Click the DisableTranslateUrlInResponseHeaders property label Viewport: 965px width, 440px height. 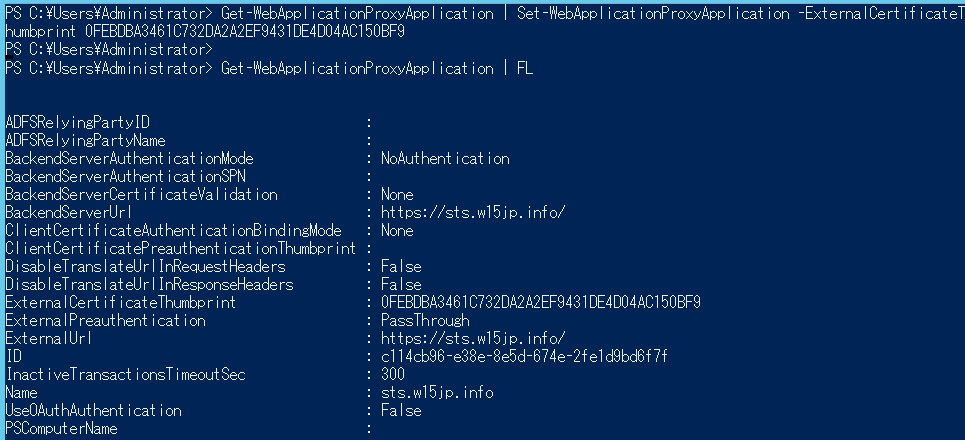tap(150, 284)
